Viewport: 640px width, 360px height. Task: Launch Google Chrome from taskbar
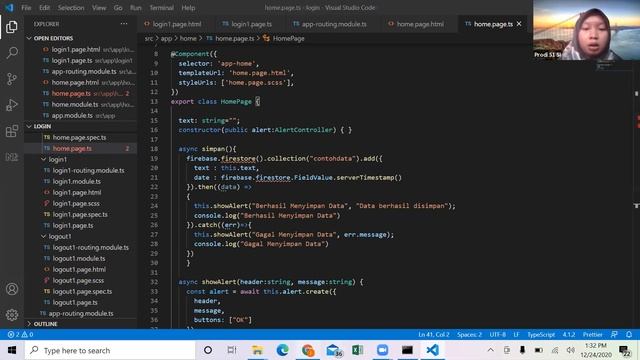pos(308,350)
